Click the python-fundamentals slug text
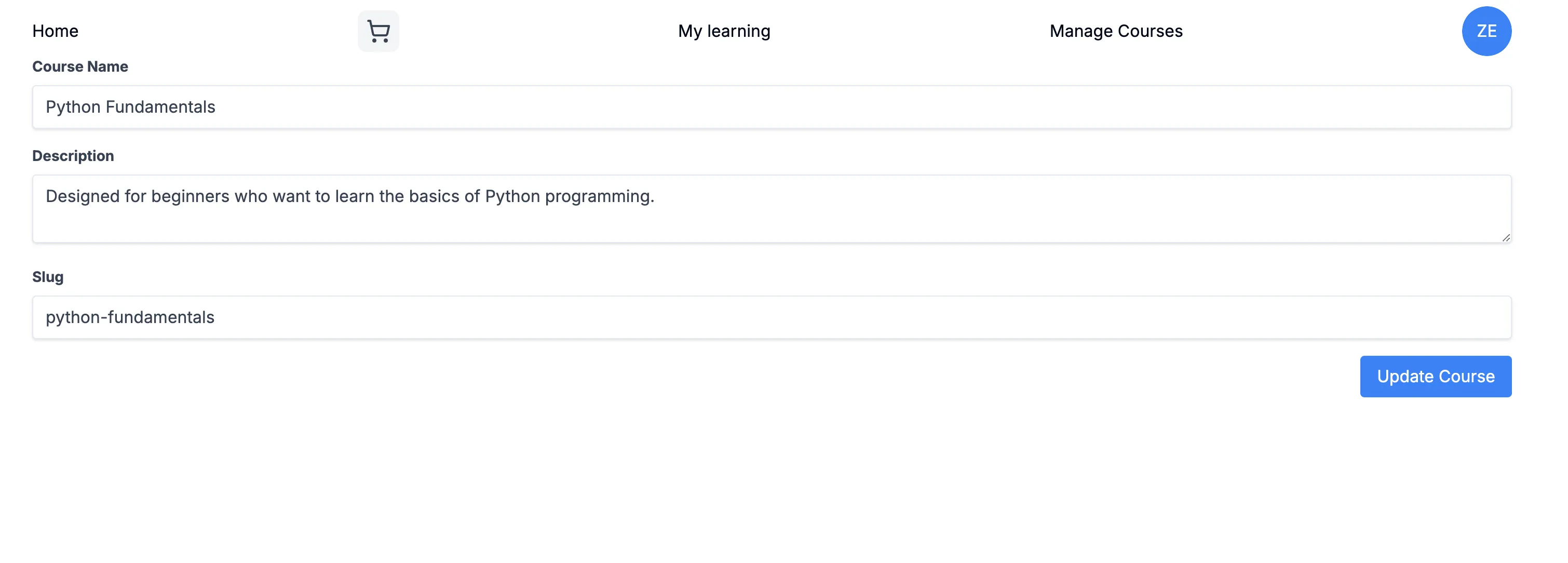This screenshot has height=563, width=1568. [130, 317]
